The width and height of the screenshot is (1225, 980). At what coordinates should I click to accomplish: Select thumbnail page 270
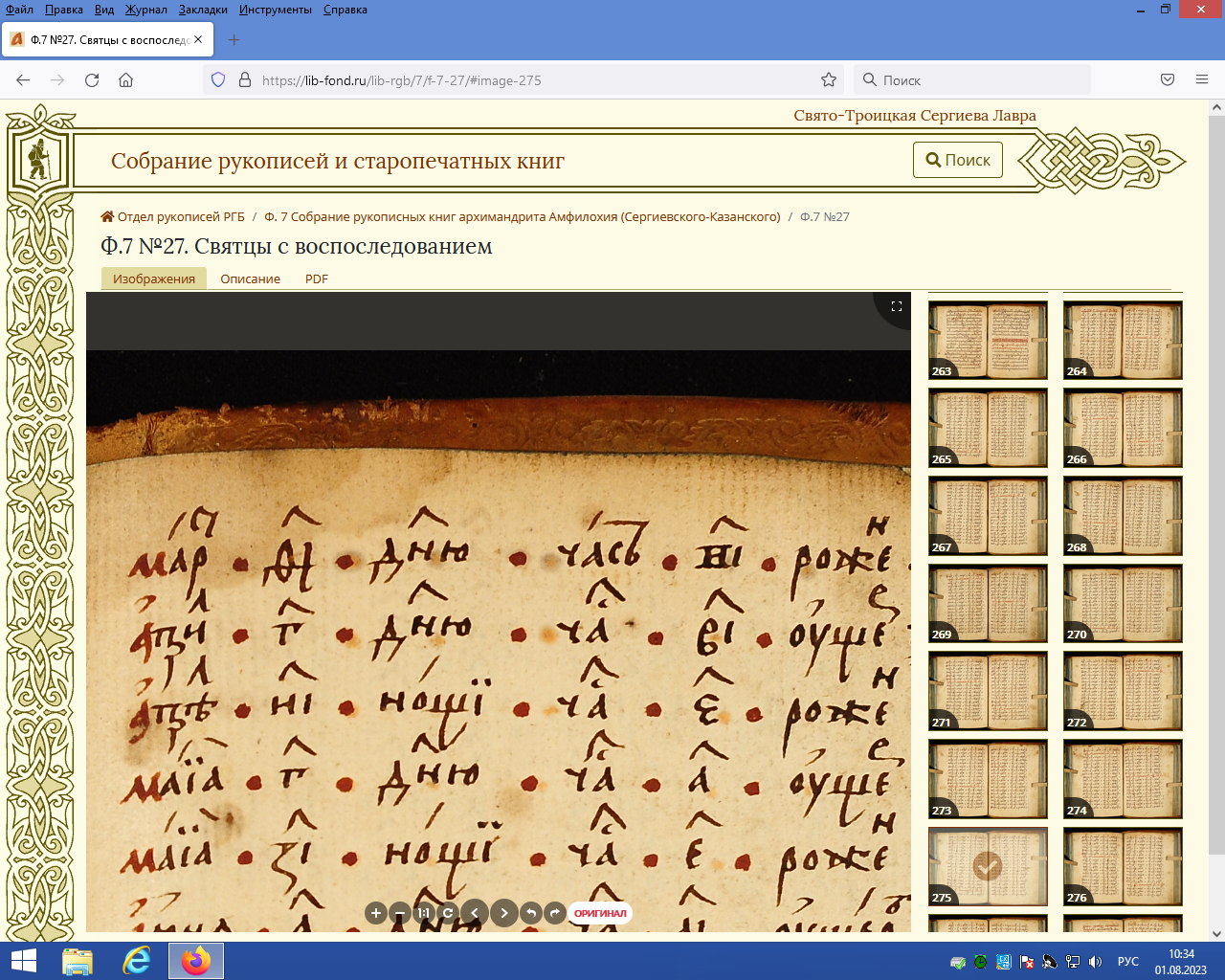tap(1123, 603)
